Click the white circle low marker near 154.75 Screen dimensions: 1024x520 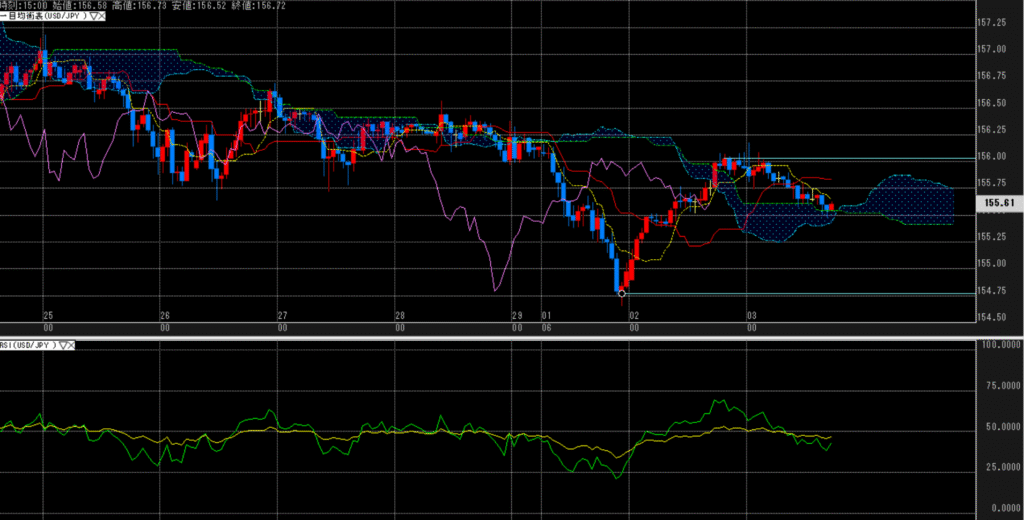[x=622, y=293]
